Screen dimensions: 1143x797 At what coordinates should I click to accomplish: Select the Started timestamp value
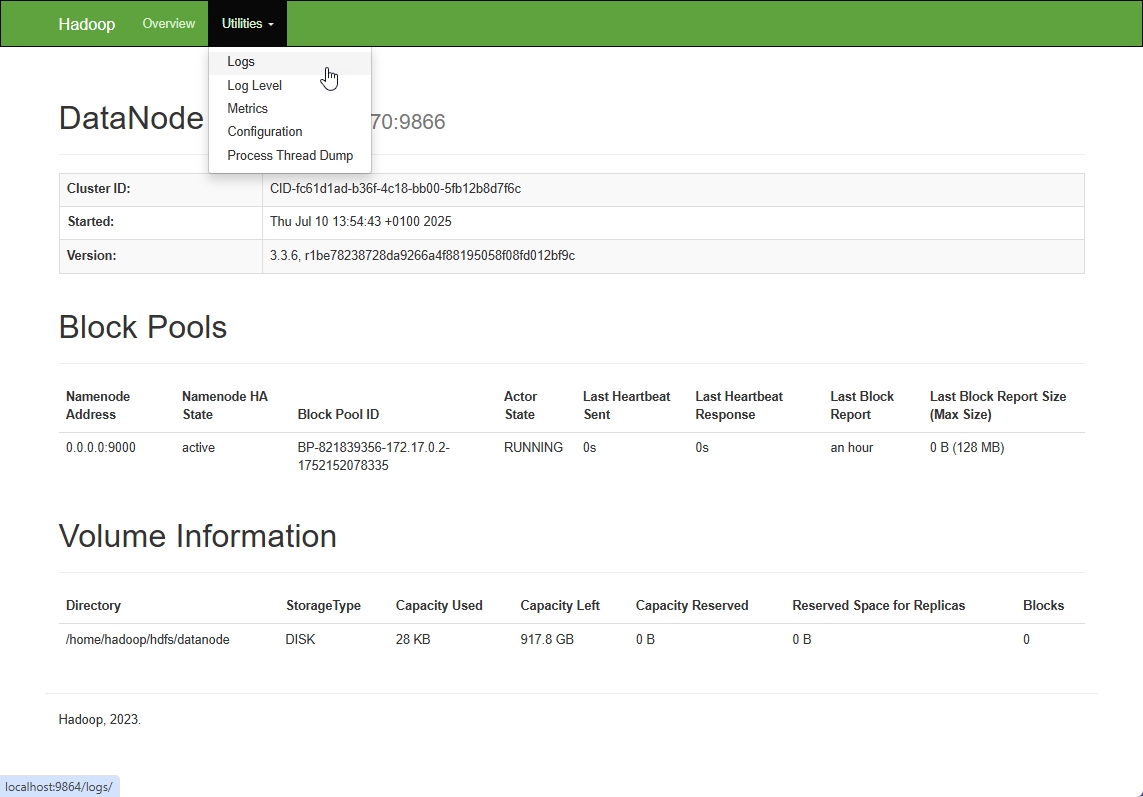coord(360,222)
